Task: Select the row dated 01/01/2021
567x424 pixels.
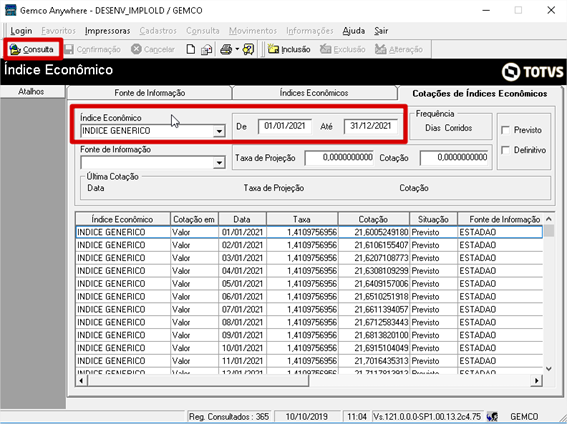Action: (x=309, y=232)
